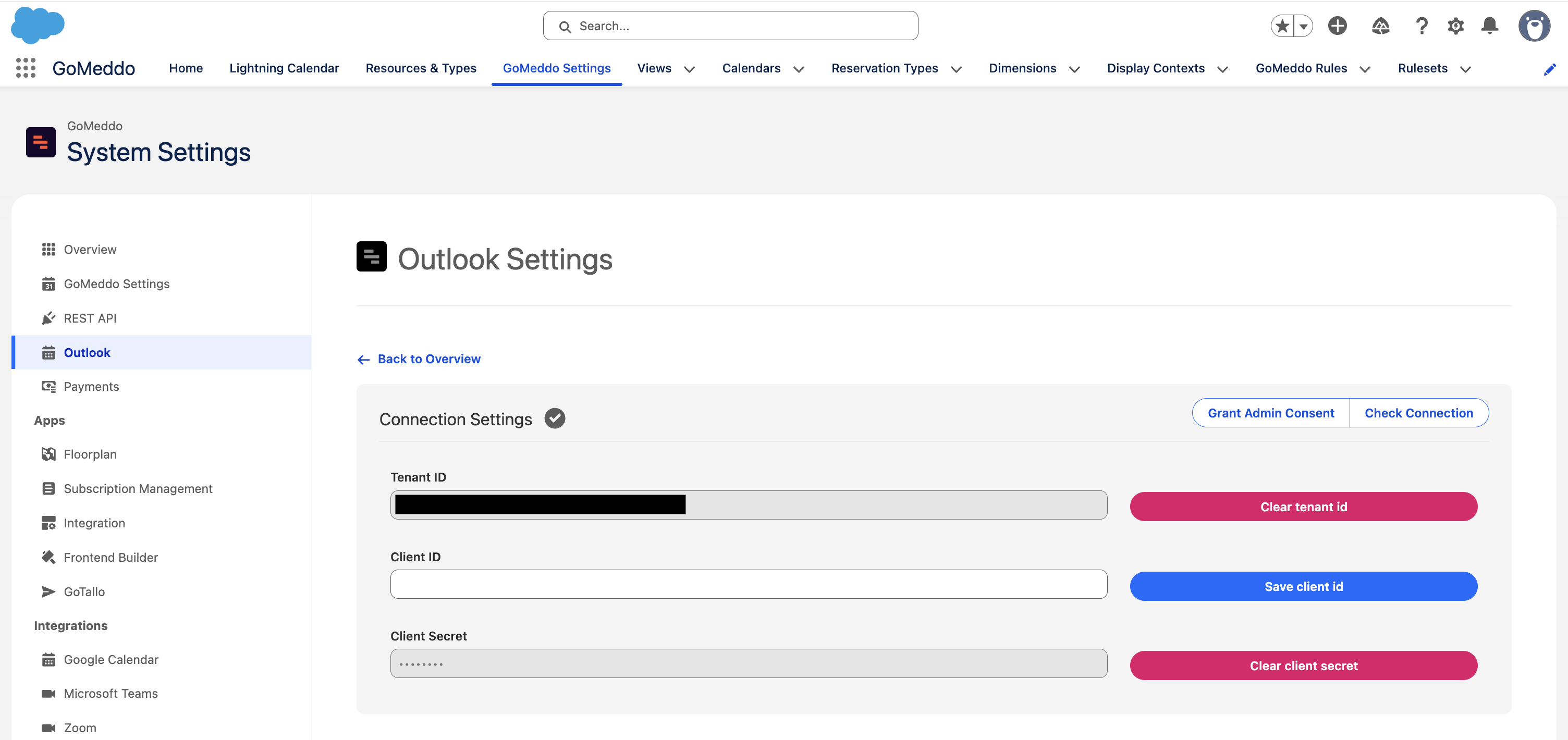Open the GoMeddo Rules tab
This screenshot has width=1568, height=740.
coord(1302,68)
